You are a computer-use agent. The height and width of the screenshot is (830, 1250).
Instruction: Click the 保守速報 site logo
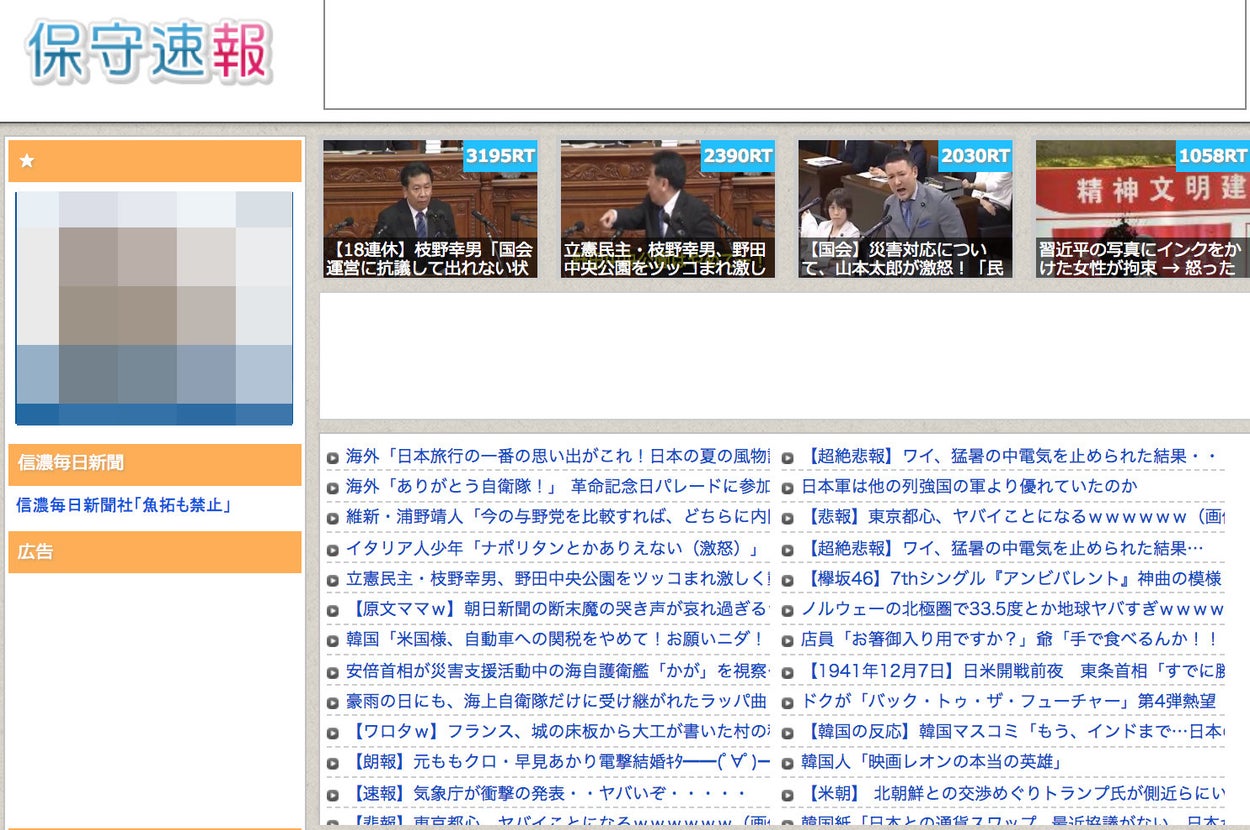150,51
